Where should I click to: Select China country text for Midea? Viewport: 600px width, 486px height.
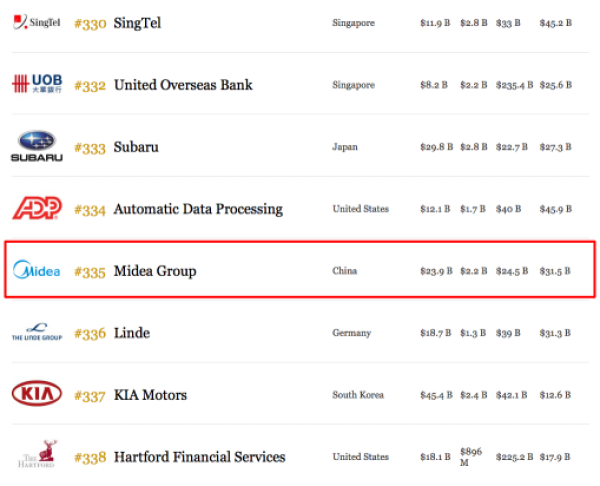[x=345, y=271]
